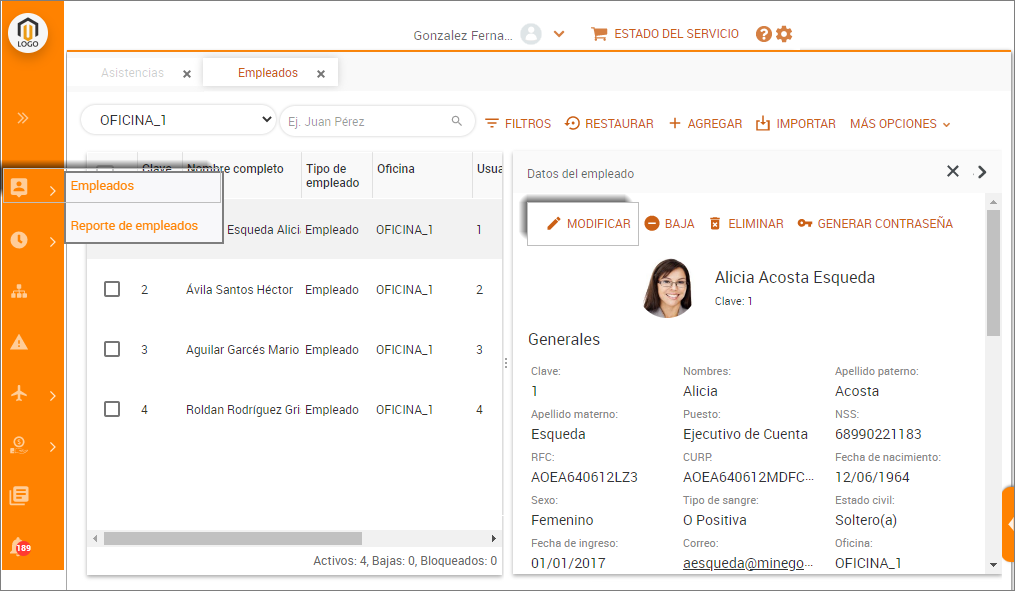Type in the Ej. Juan Pérez search field
The width and height of the screenshot is (1015, 591).
[x=365, y=122]
